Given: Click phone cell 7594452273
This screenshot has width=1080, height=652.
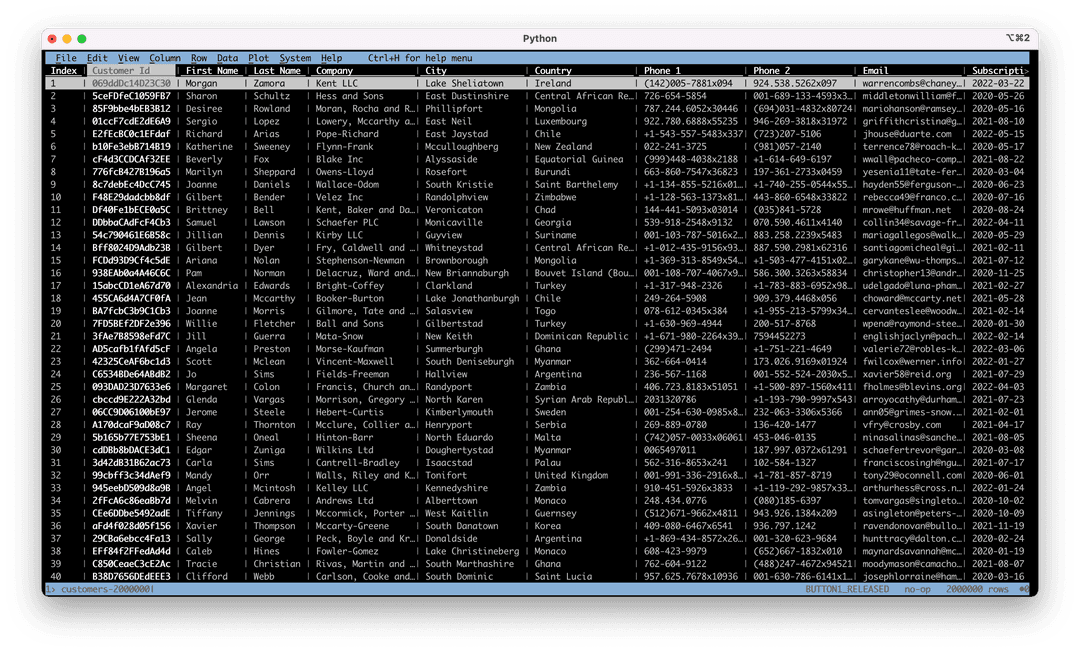Looking at the screenshot, I should (778, 336).
